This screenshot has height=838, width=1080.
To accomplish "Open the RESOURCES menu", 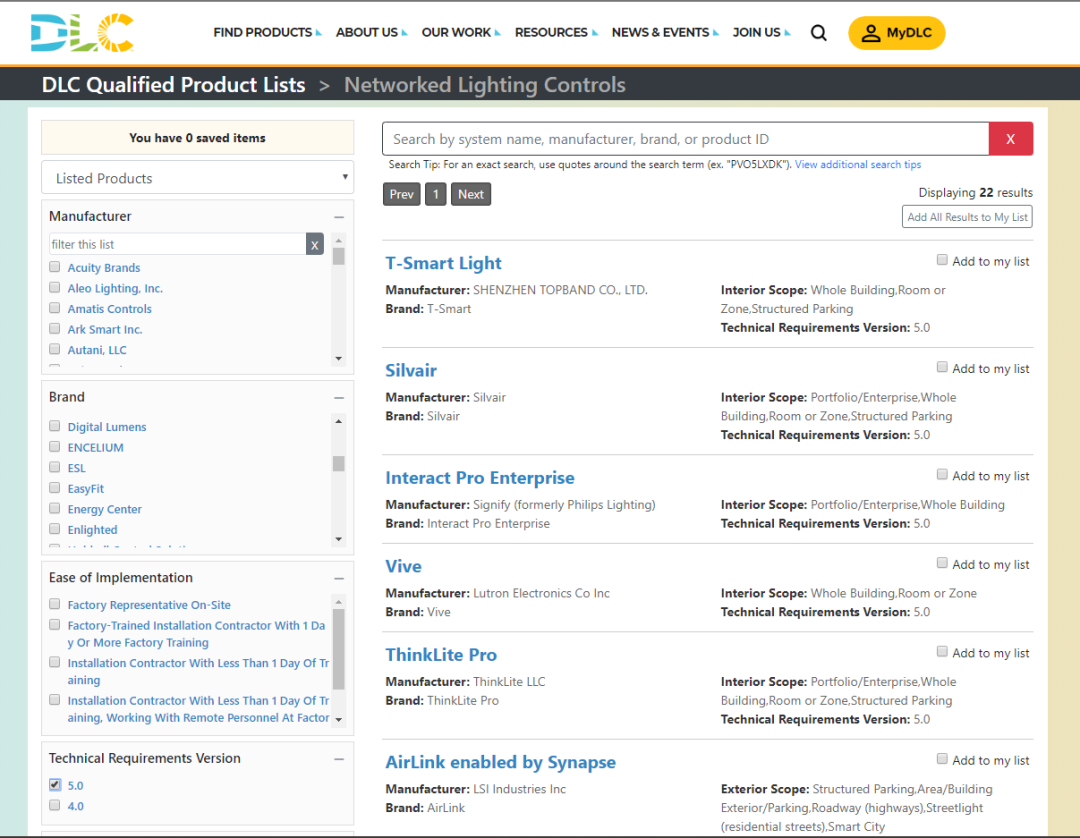I will point(555,33).
